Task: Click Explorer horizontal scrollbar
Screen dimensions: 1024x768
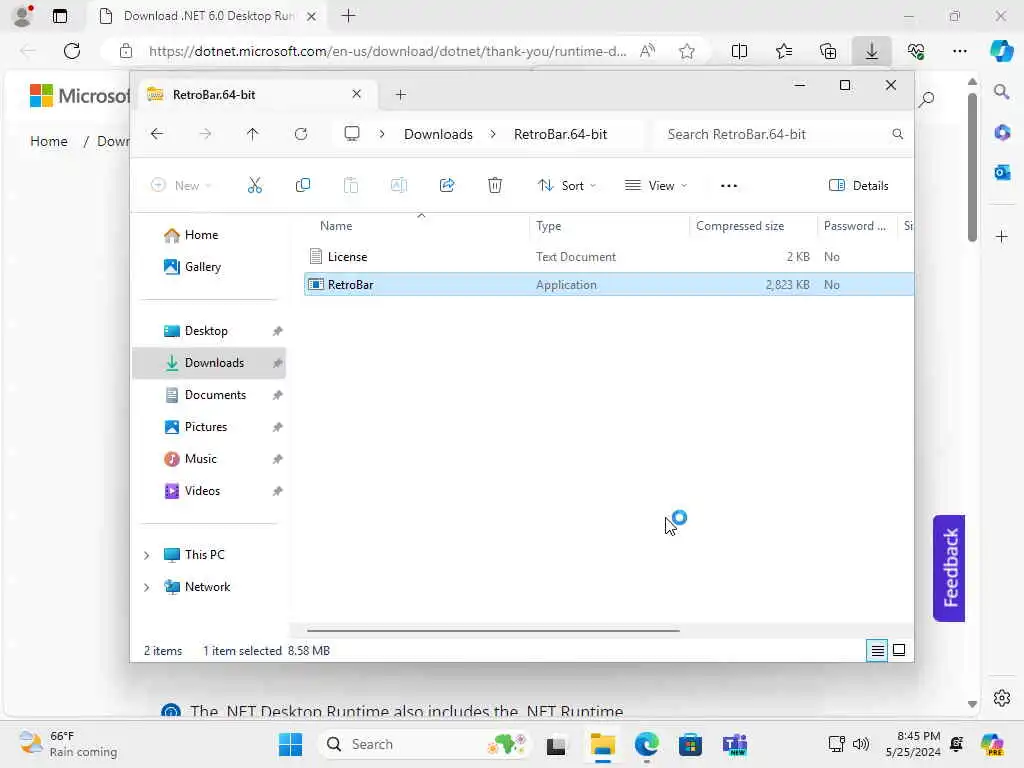Action: [493, 631]
